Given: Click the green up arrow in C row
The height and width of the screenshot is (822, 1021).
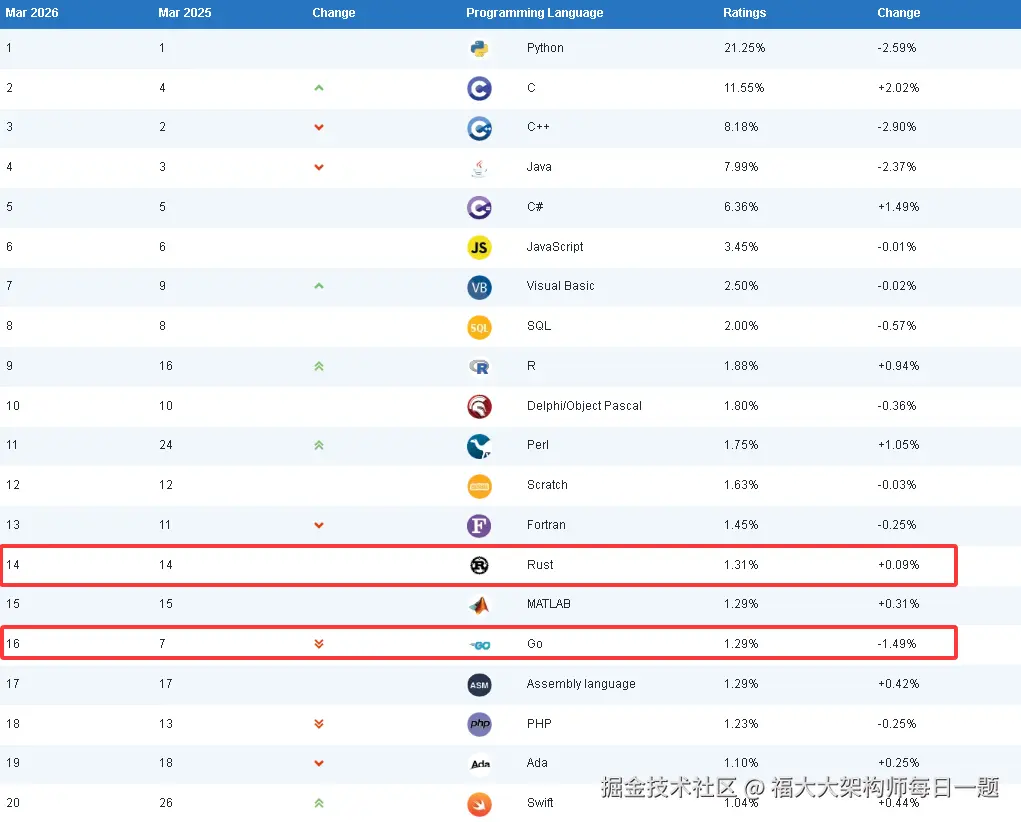Looking at the screenshot, I should click(x=319, y=87).
